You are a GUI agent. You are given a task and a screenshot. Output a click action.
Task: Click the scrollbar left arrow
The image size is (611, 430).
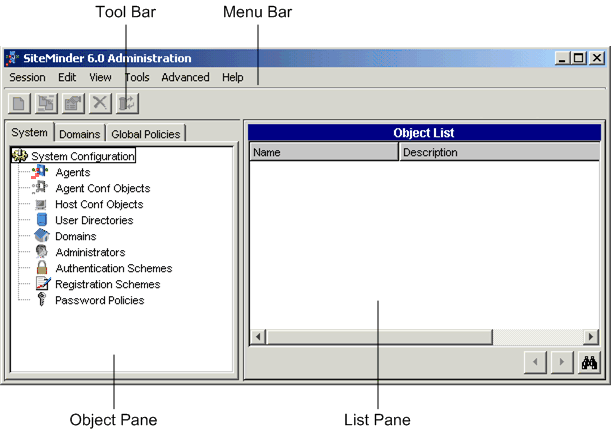pos(258,337)
